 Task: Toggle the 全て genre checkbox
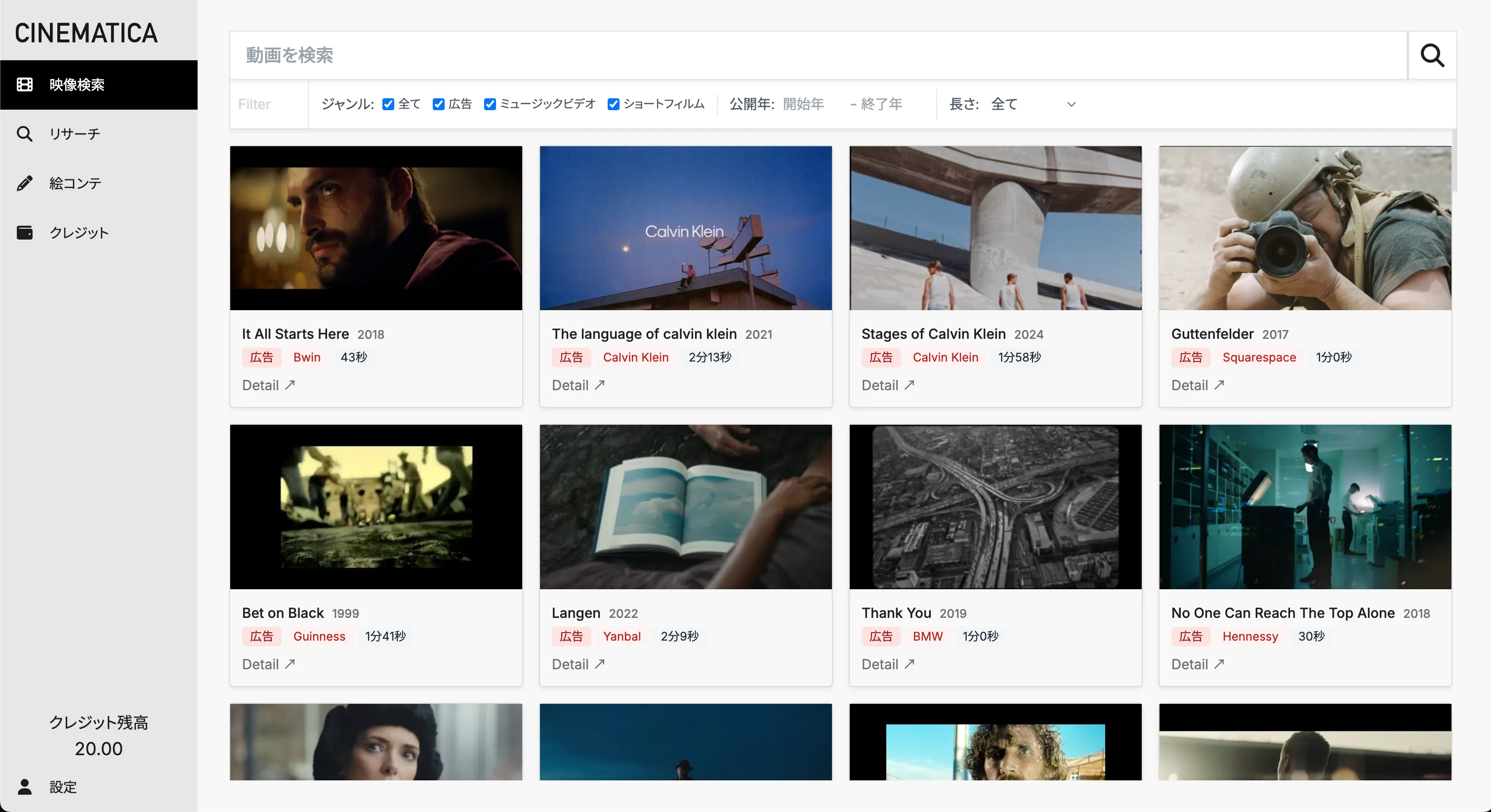click(388, 104)
